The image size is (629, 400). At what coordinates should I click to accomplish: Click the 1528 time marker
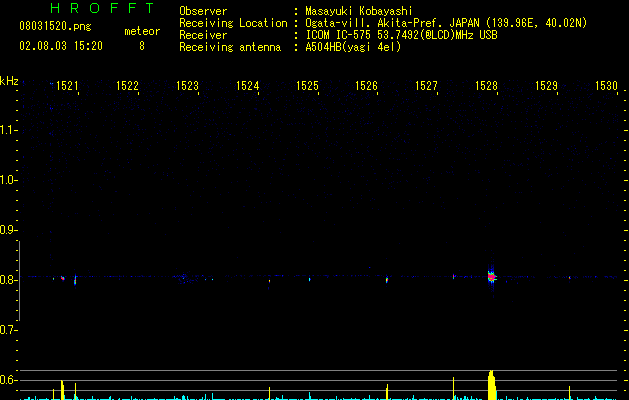click(x=486, y=86)
